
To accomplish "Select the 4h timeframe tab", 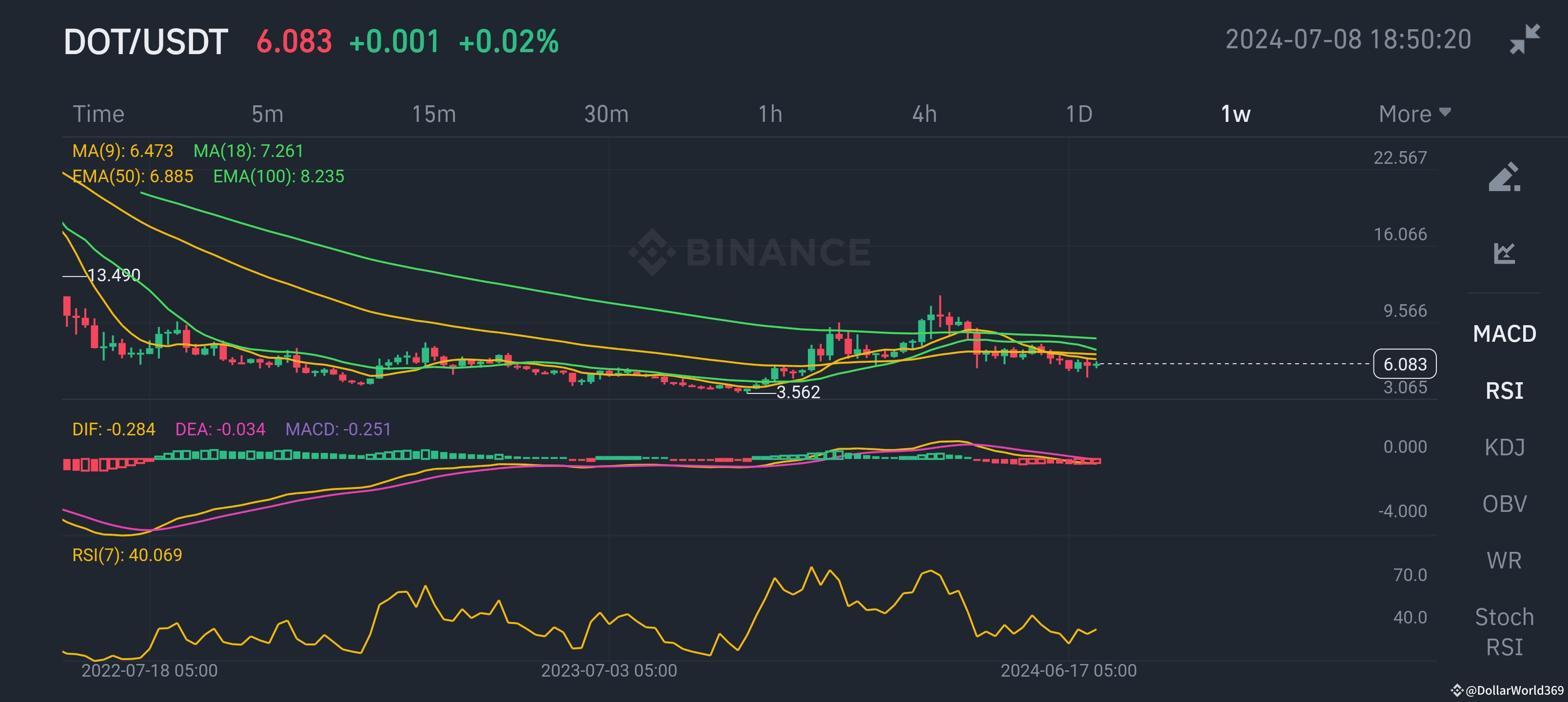I will (x=924, y=114).
